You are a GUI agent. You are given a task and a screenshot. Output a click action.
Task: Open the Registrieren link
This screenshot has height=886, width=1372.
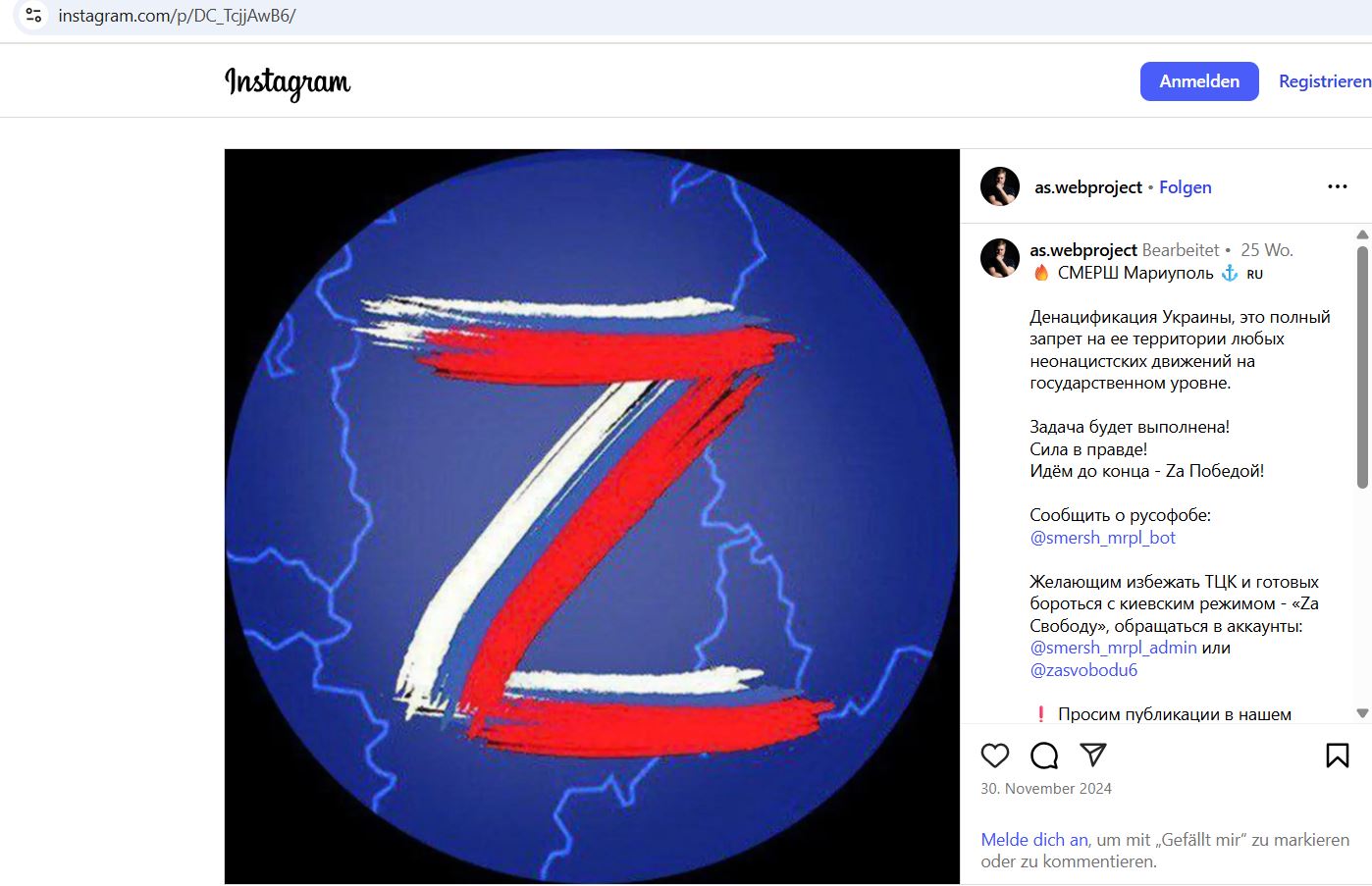point(1325,81)
